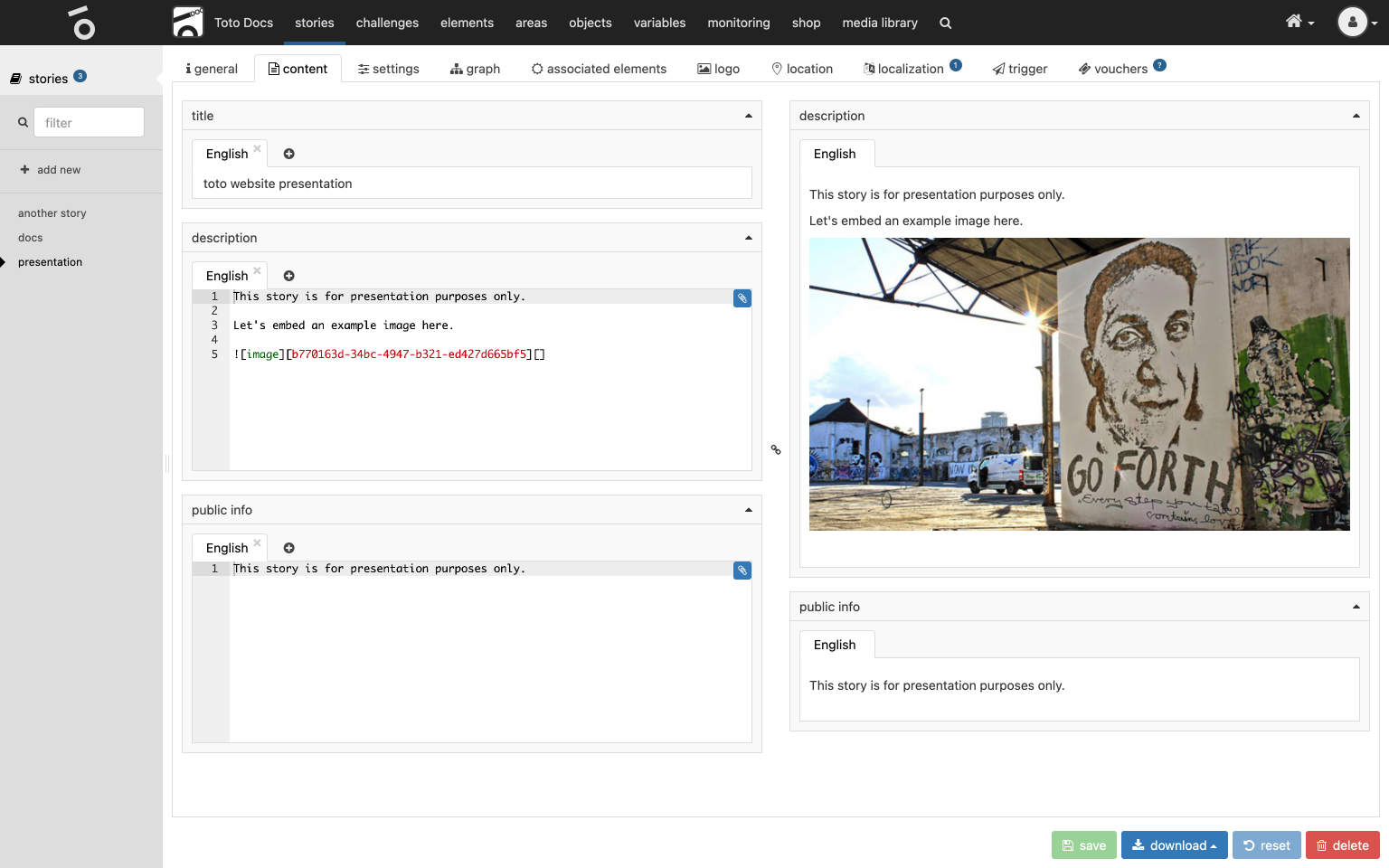
Task: Delete the current story
Action: (1342, 844)
